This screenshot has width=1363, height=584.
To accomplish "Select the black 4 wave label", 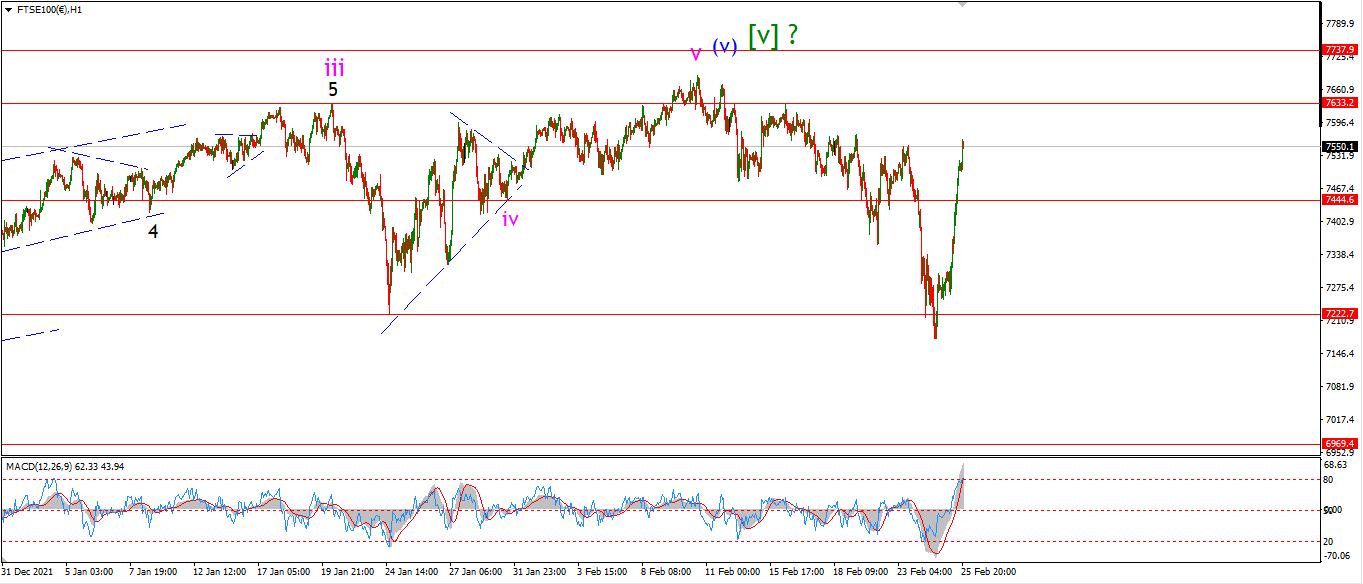I will (153, 231).
